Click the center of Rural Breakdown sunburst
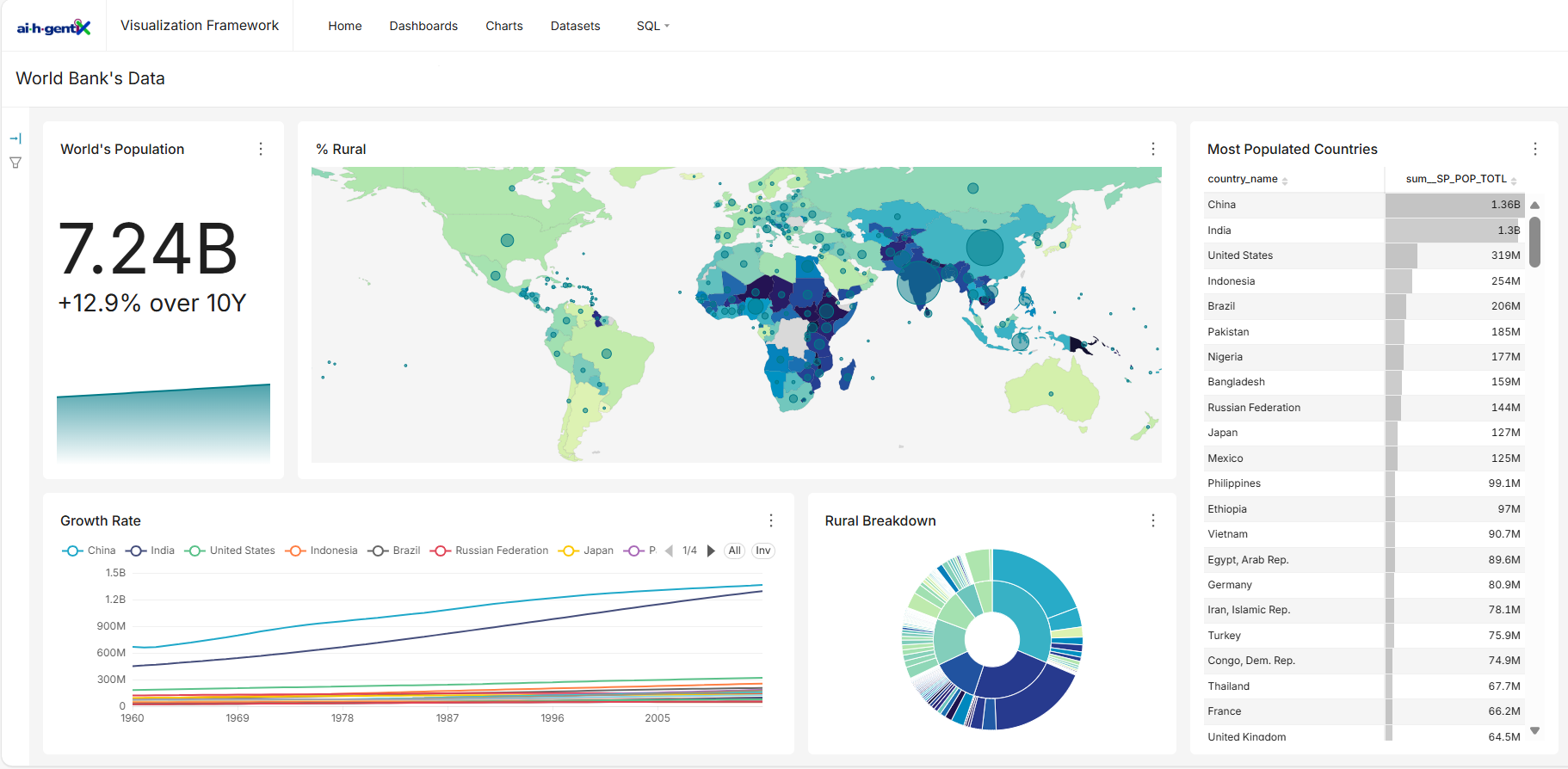 [991, 639]
